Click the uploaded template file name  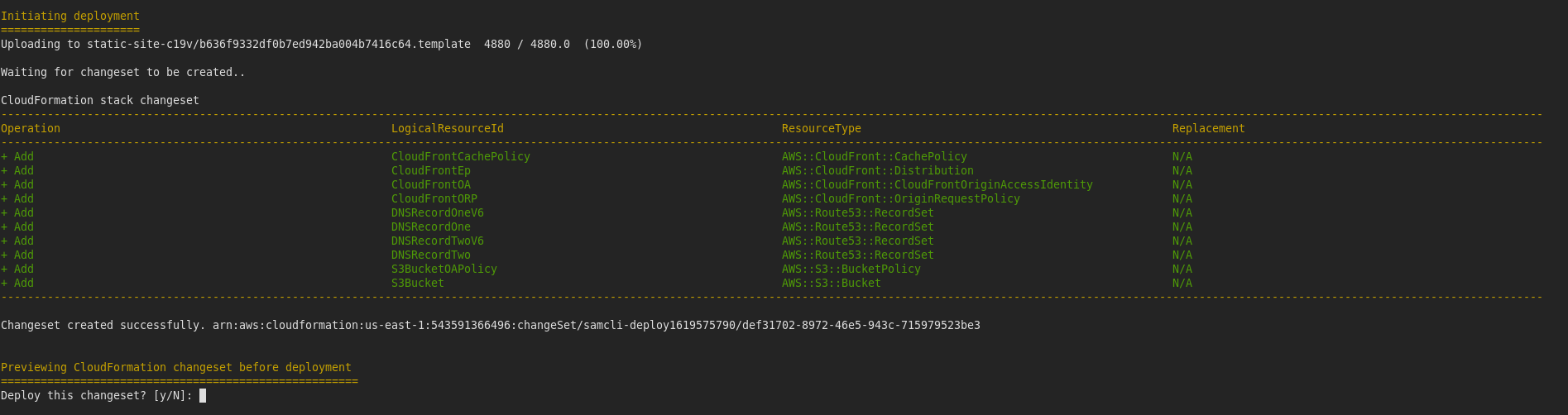click(x=279, y=45)
